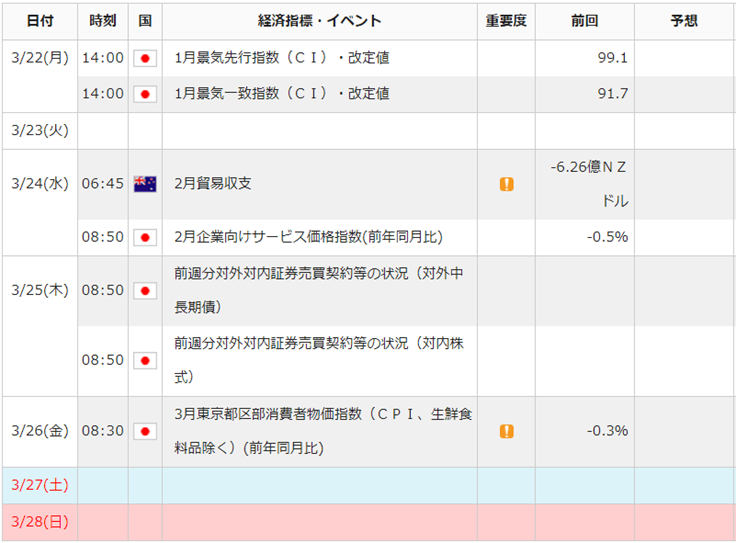
Task: Click time 14:00 in 景気一致指数 row
Action: coord(103,93)
